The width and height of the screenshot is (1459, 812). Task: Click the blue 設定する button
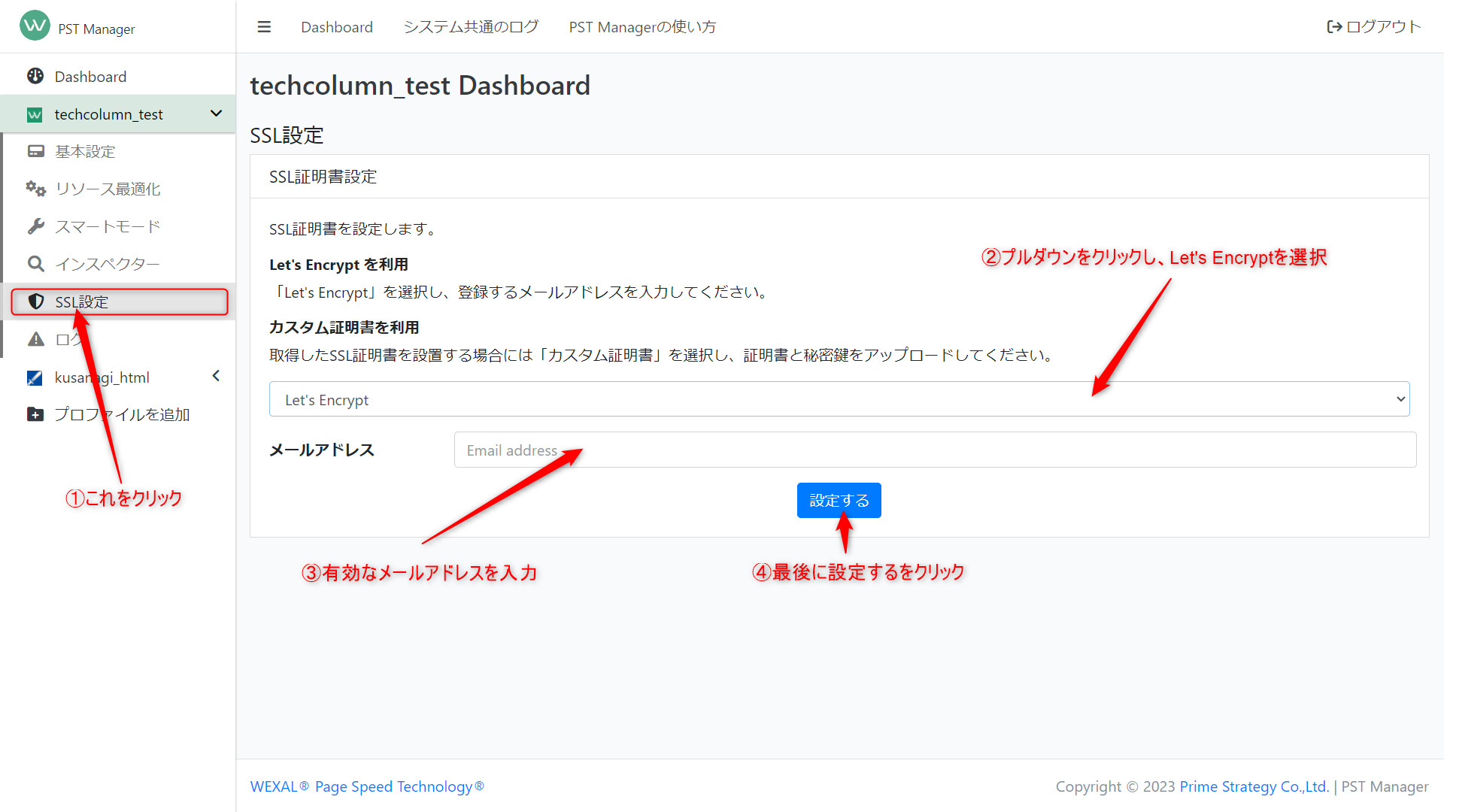839,500
